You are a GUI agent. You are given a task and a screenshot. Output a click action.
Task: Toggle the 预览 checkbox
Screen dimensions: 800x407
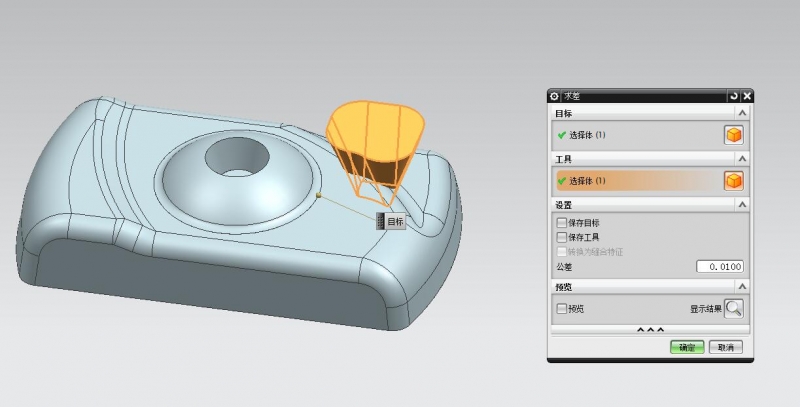561,309
